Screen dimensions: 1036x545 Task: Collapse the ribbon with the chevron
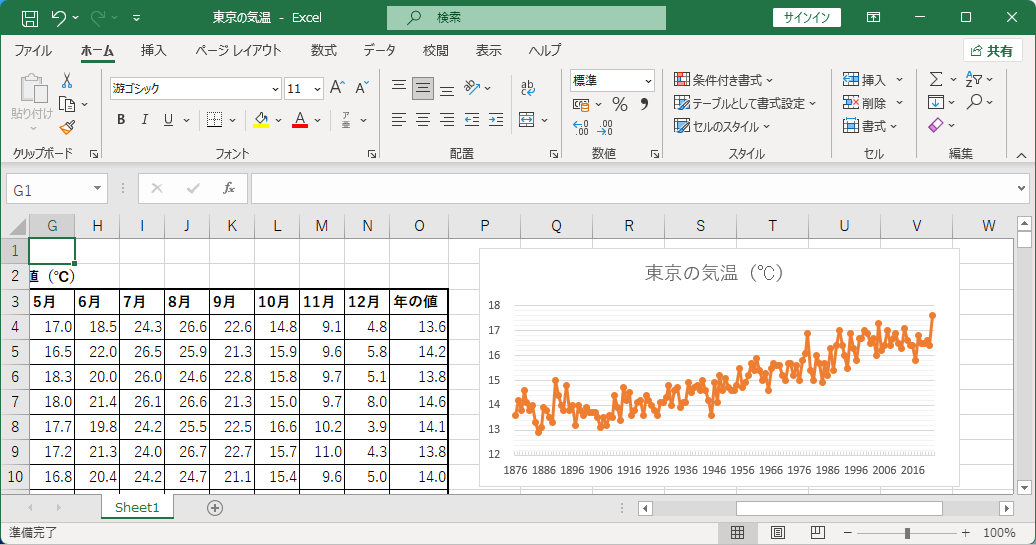pyautogui.click(x=1021, y=155)
